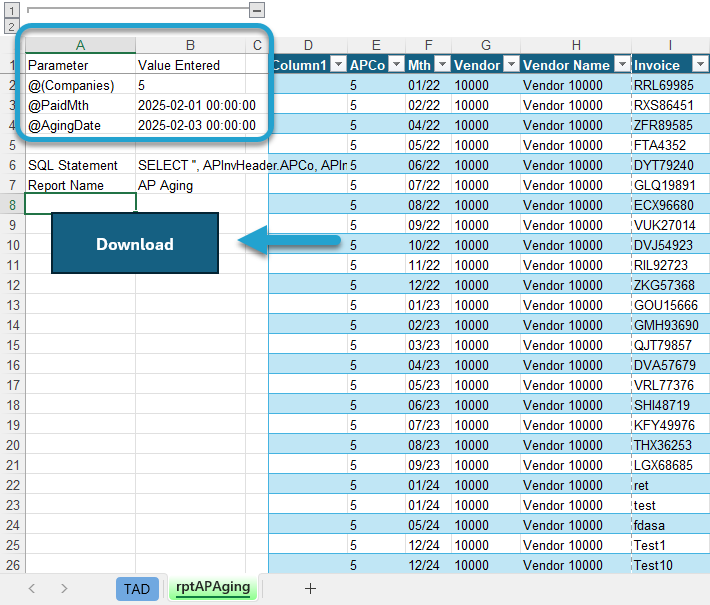This screenshot has height=605, width=710.
Task: Select row 8 header
Action: click(13, 205)
